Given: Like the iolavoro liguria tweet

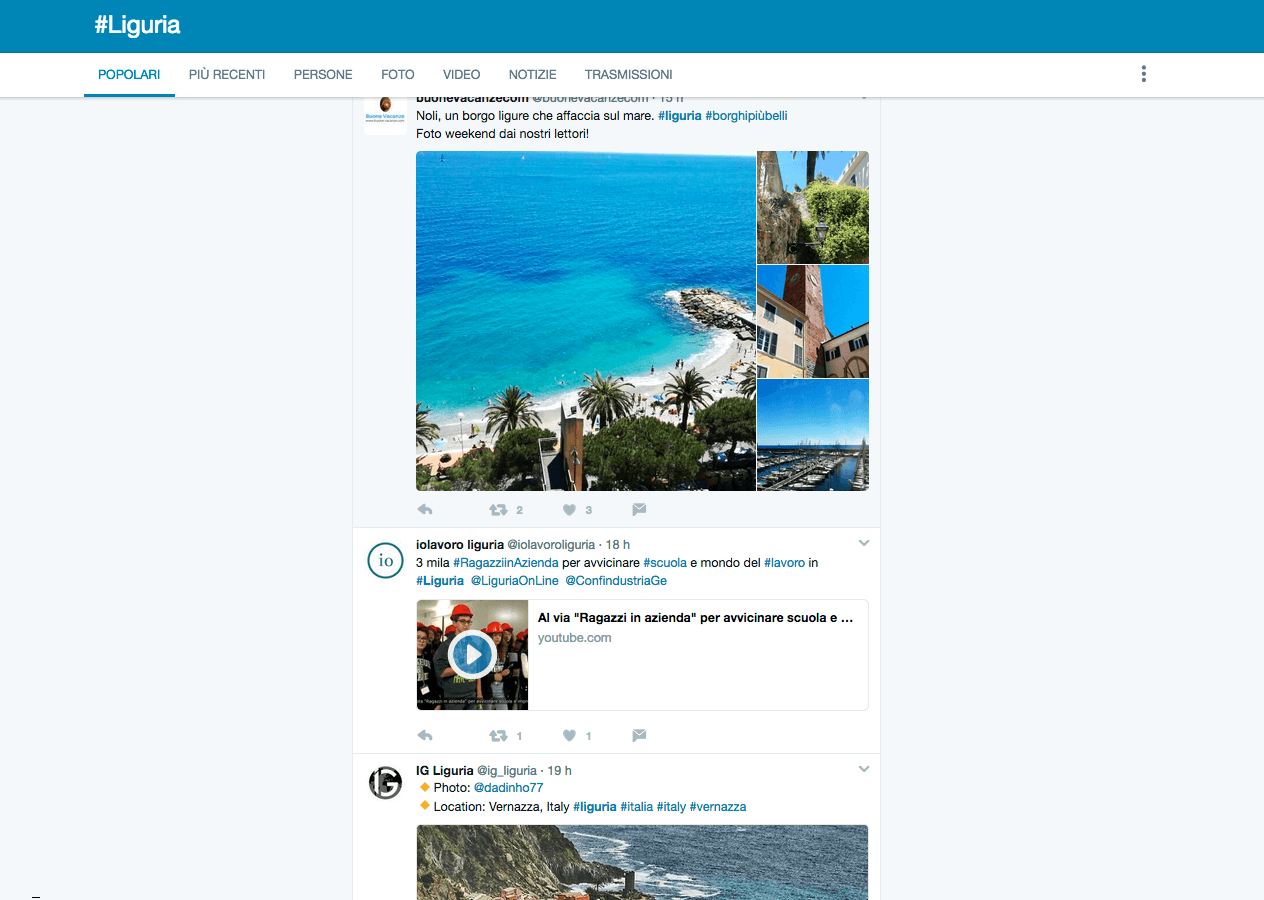Looking at the screenshot, I should pos(569,736).
